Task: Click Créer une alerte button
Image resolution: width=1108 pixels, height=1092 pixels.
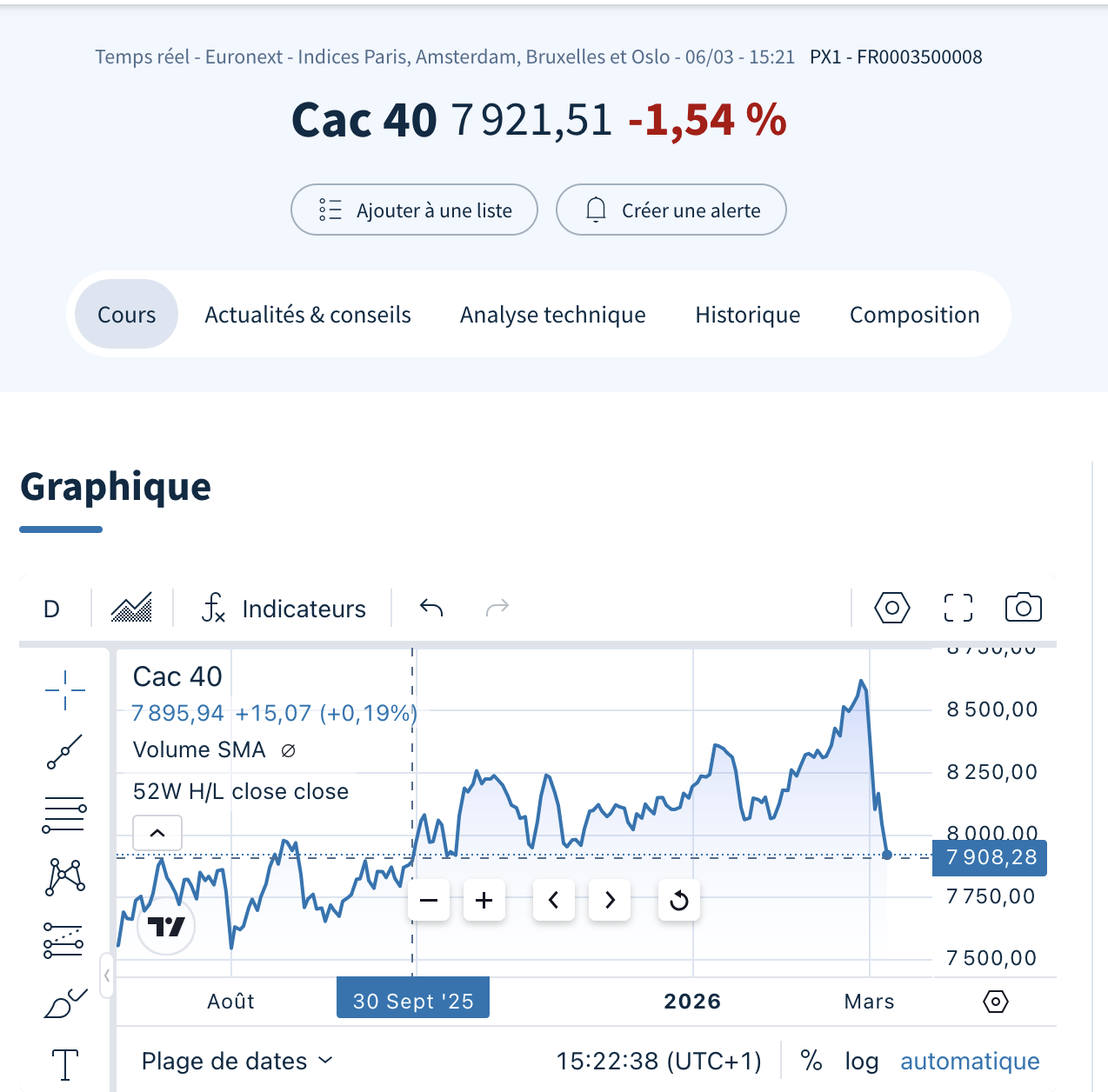Action: [671, 210]
